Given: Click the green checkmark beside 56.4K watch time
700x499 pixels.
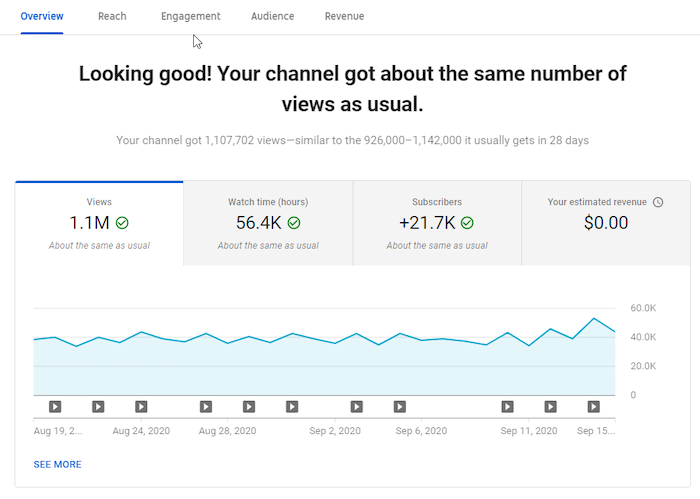Looking at the screenshot, I should (294, 223).
